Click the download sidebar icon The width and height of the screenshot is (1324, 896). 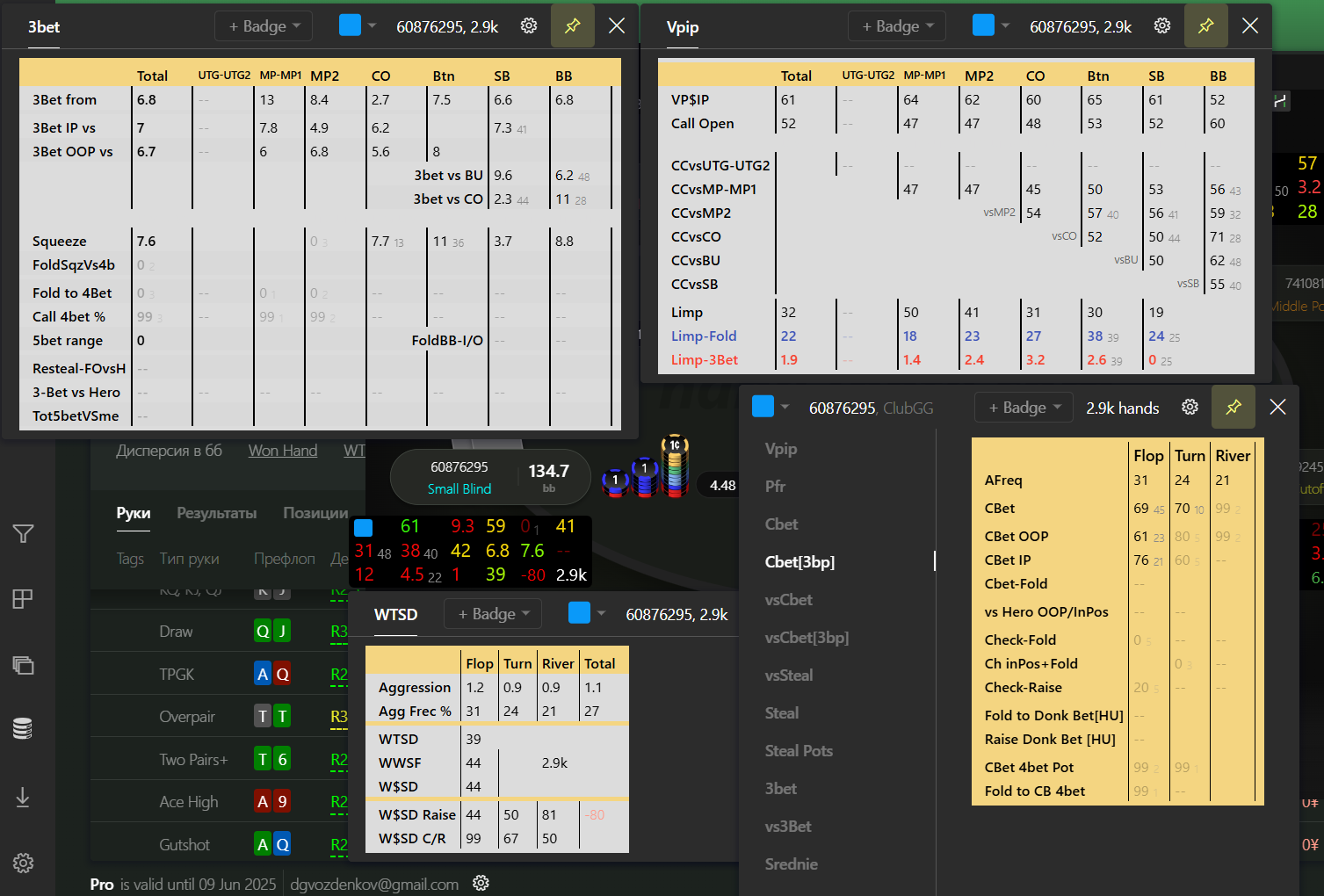(x=24, y=798)
